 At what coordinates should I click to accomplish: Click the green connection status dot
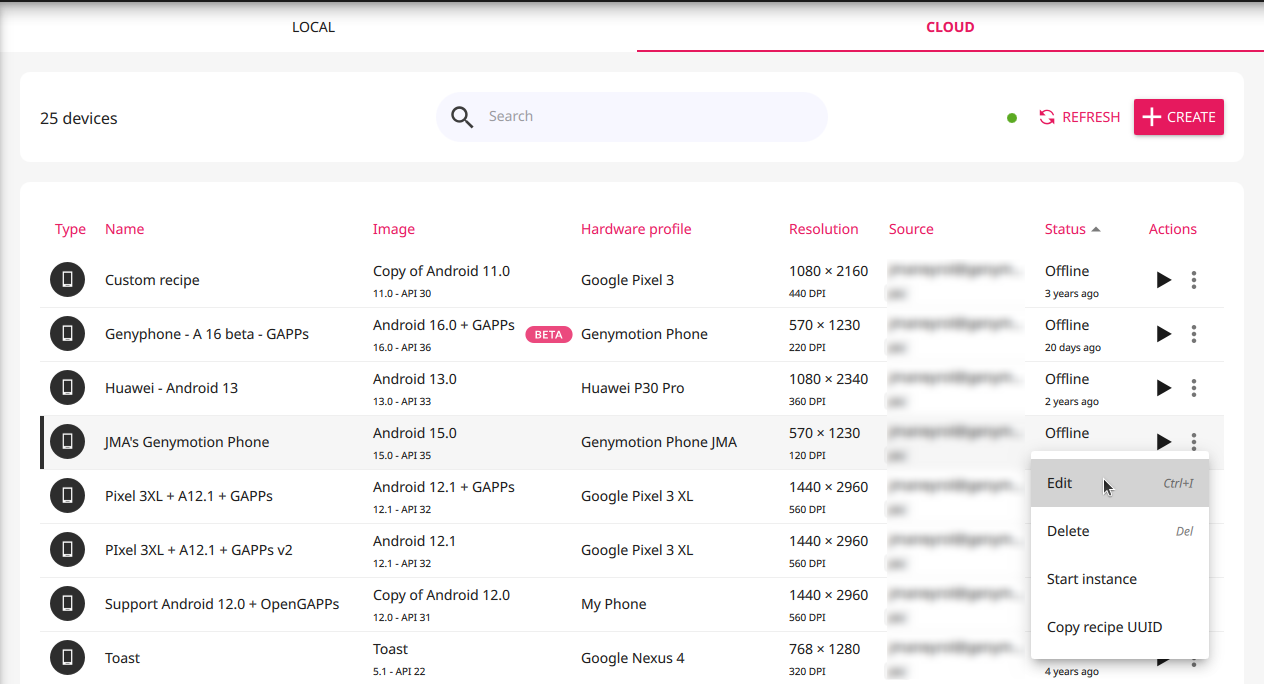click(x=1012, y=118)
